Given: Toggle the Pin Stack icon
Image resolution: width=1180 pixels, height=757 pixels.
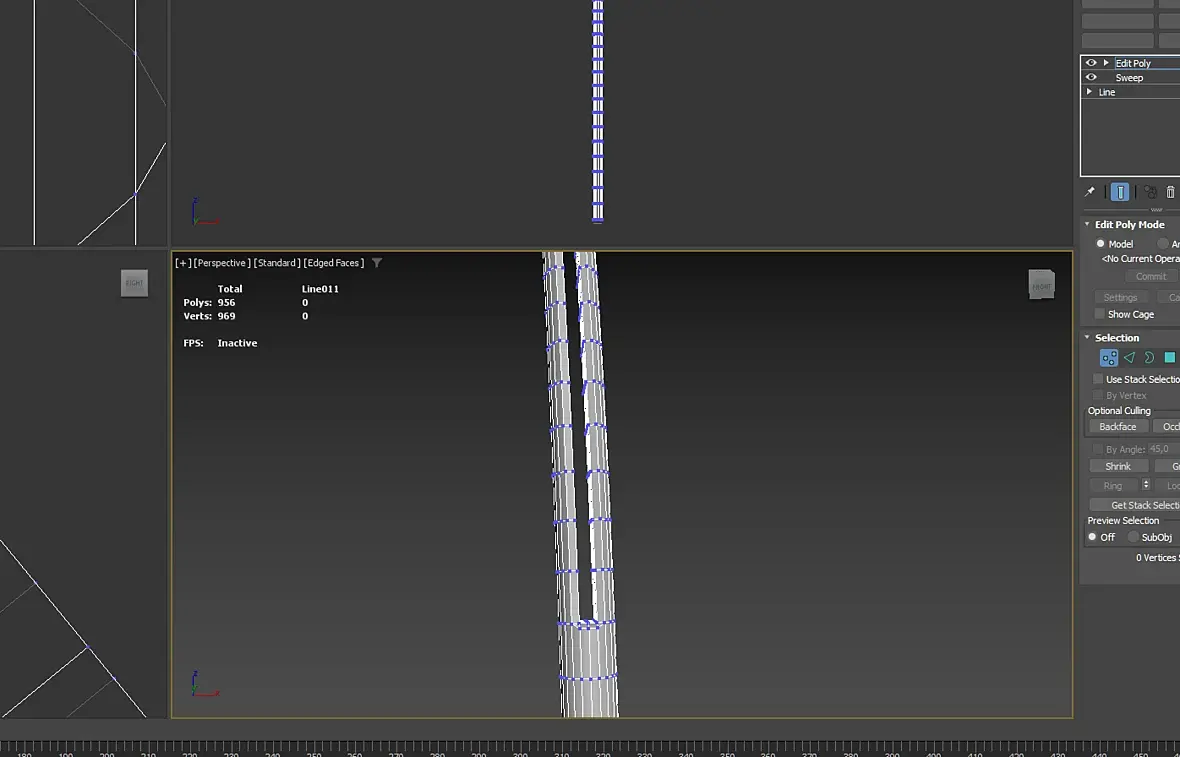Looking at the screenshot, I should point(1089,192).
